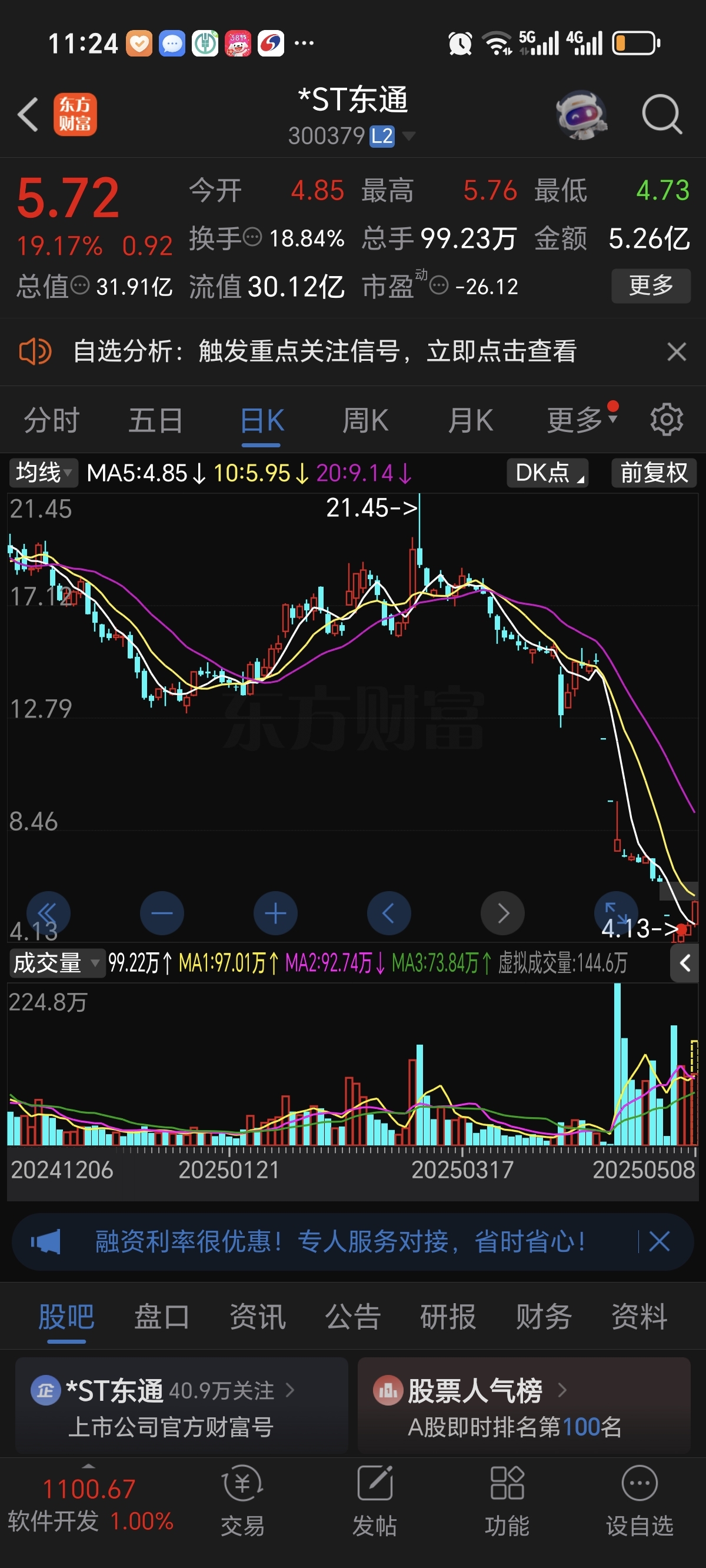Open the 资料 tab

(640, 1317)
